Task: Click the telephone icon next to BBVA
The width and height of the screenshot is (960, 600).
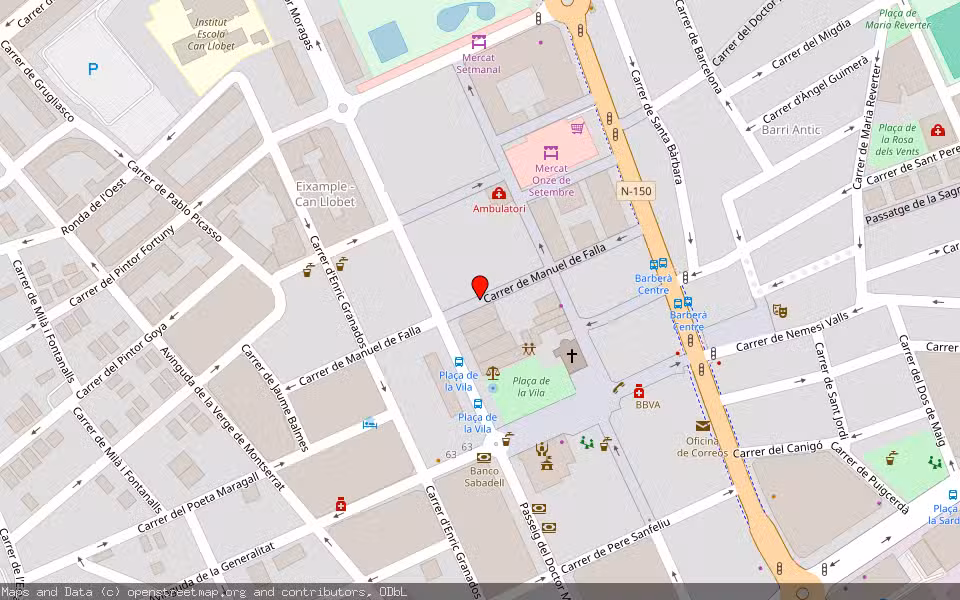Action: tap(617, 388)
